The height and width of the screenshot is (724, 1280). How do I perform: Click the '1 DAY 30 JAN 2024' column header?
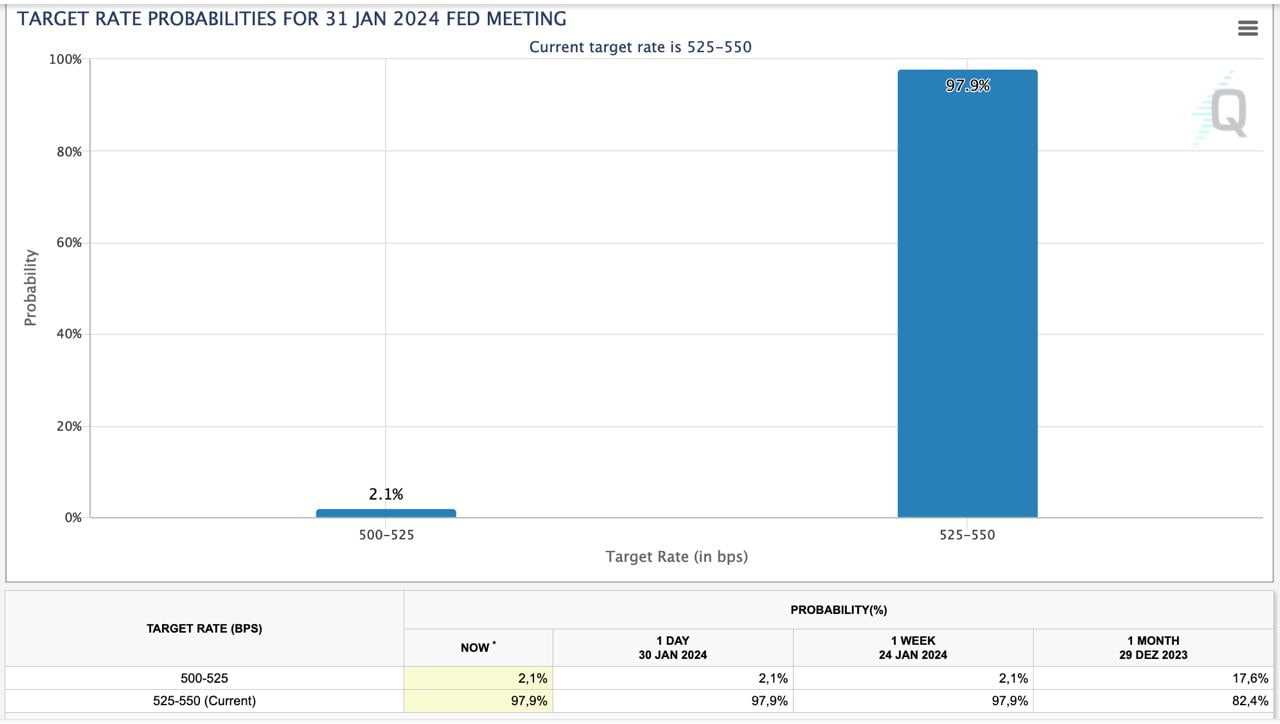pyautogui.click(x=672, y=647)
